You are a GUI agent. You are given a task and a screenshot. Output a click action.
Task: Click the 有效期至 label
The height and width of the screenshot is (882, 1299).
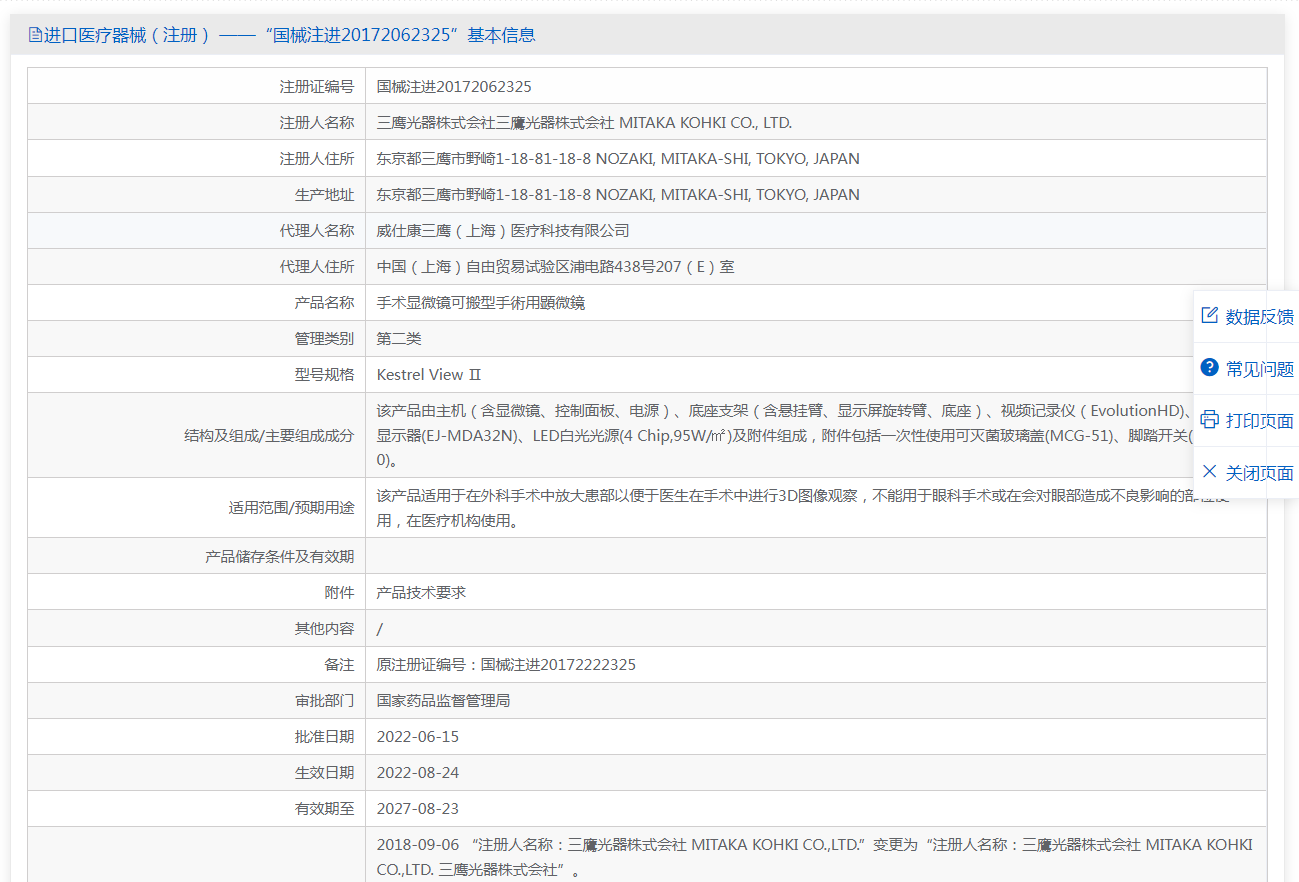point(324,809)
